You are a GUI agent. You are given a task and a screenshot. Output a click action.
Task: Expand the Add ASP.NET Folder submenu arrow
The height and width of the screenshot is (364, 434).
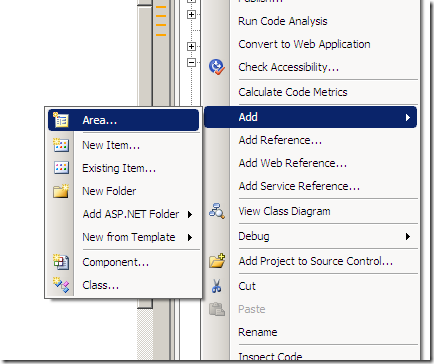point(190,214)
